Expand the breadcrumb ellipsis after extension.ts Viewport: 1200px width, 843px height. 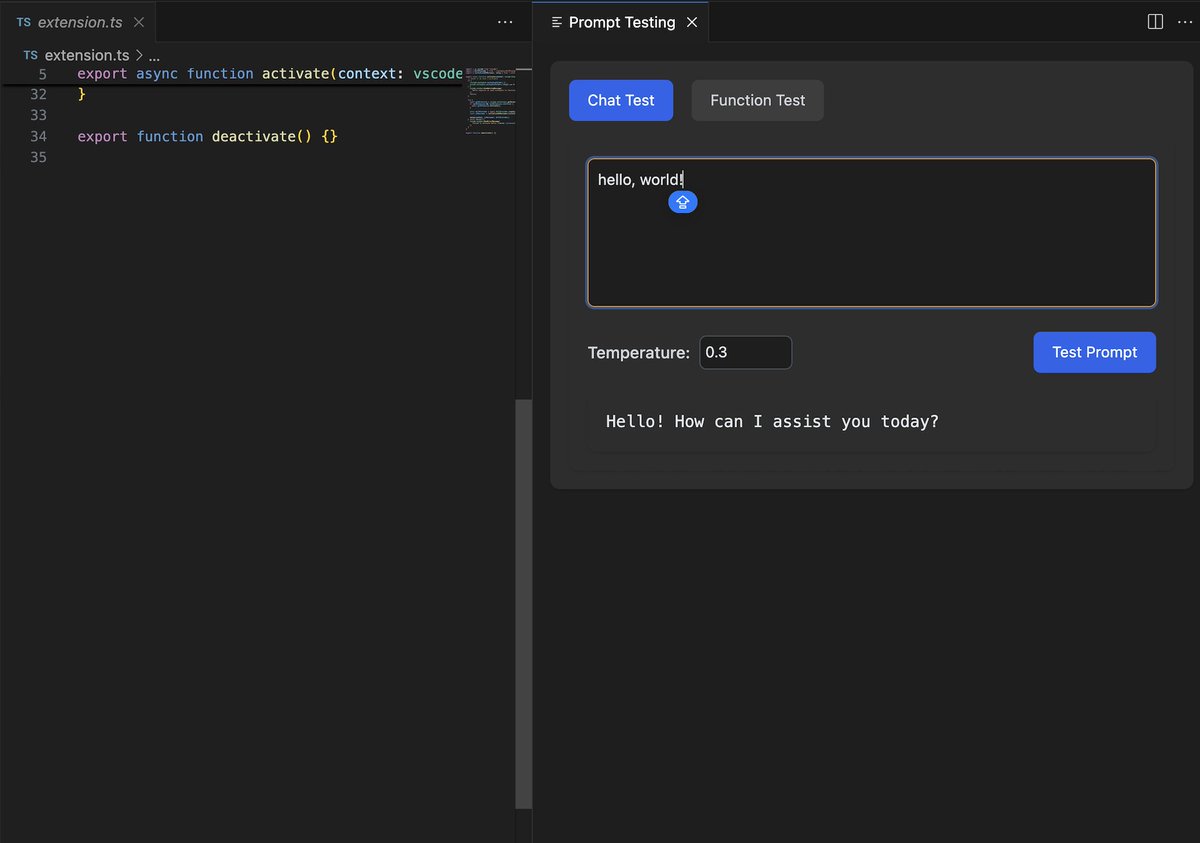[154, 56]
